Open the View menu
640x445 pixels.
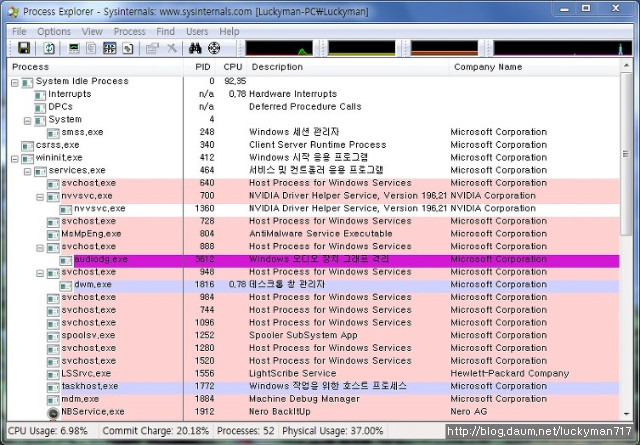[x=92, y=31]
